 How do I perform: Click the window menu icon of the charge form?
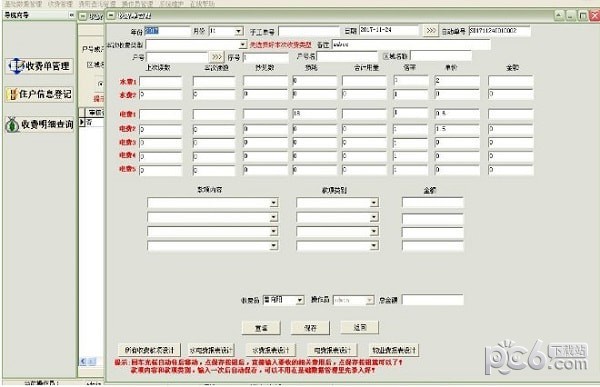click(x=111, y=16)
